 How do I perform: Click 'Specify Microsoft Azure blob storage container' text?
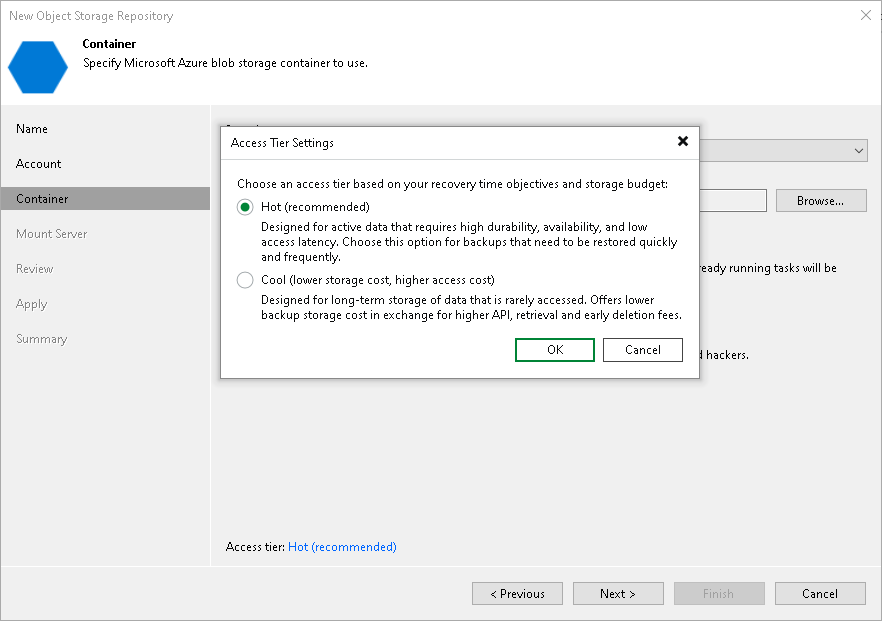click(225, 63)
